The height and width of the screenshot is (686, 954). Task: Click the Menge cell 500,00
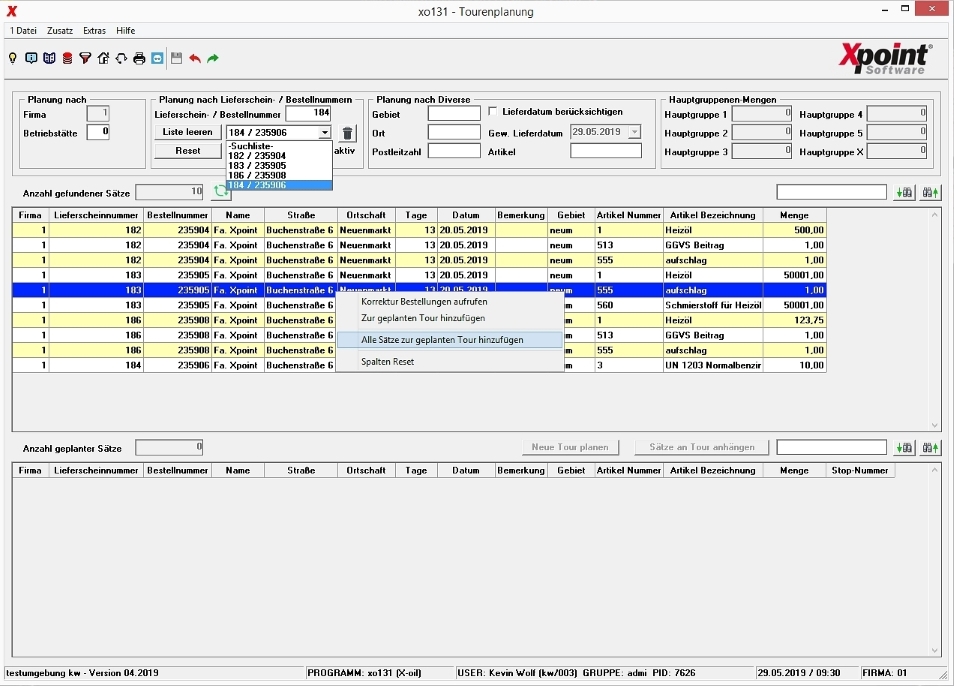tap(795, 230)
